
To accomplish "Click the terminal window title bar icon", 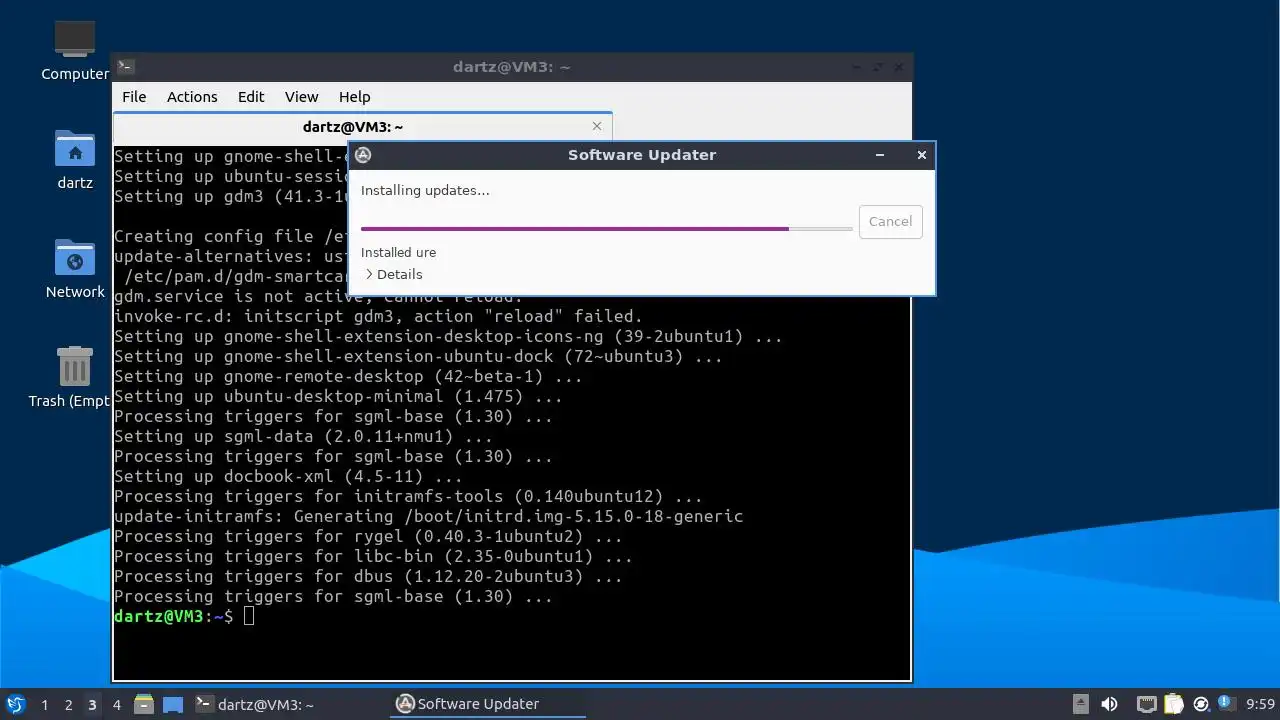I will 125,67.
